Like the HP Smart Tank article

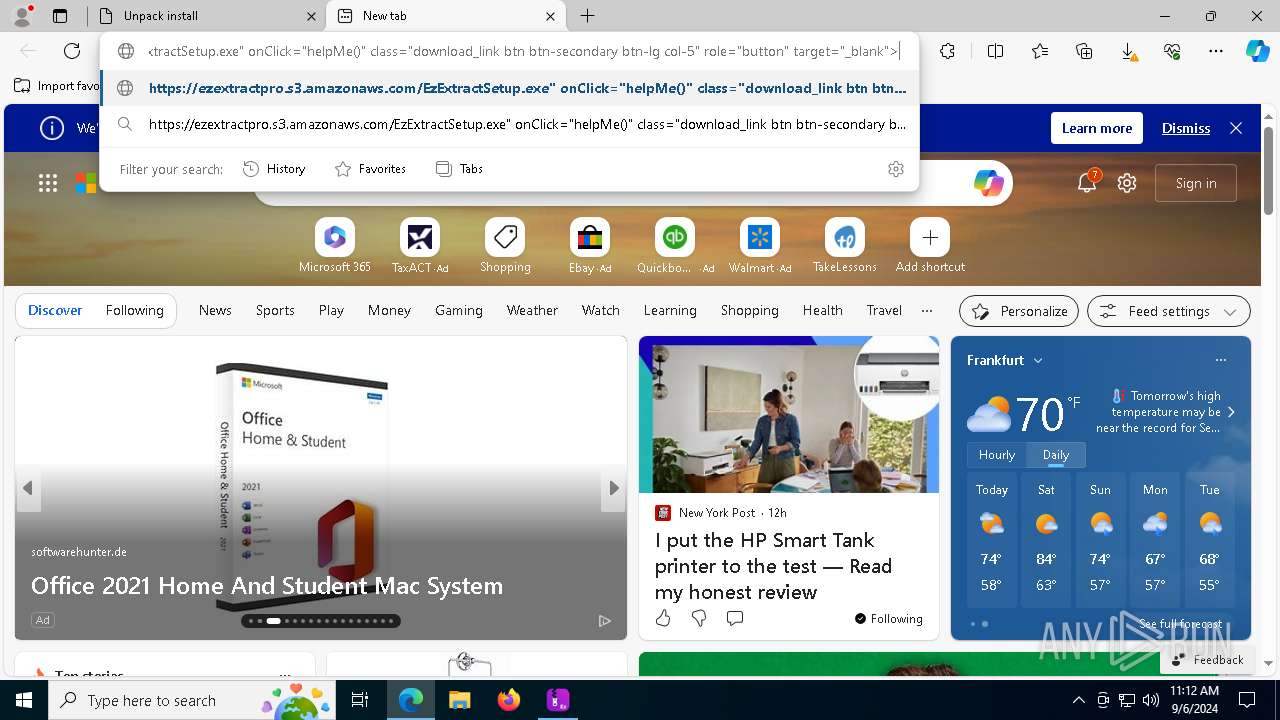pyautogui.click(x=663, y=619)
